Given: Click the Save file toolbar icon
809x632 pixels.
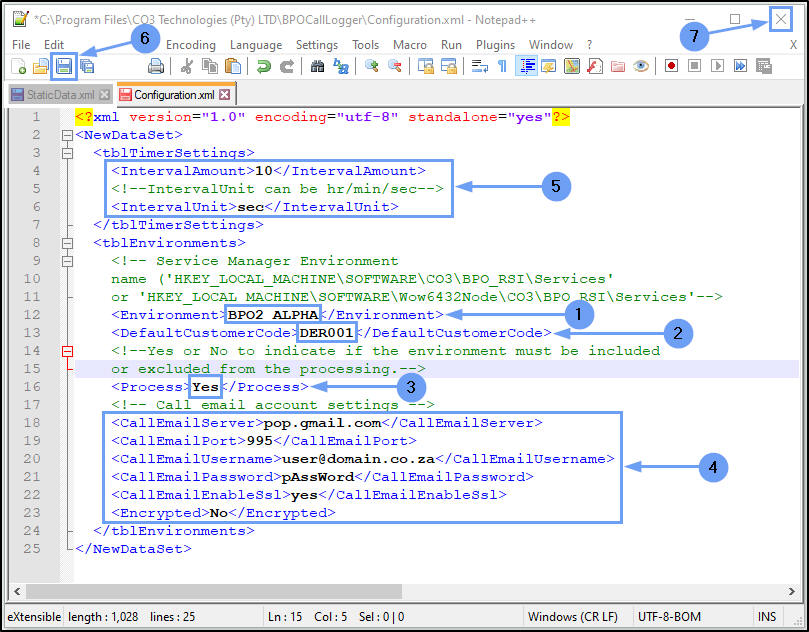Looking at the screenshot, I should tap(64, 66).
